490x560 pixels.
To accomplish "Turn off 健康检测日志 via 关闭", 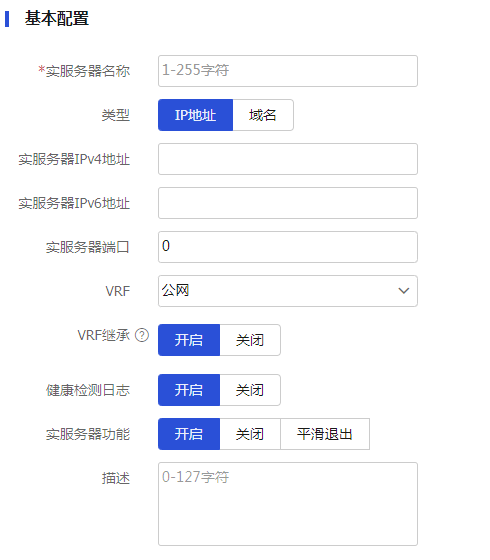I will point(250,390).
